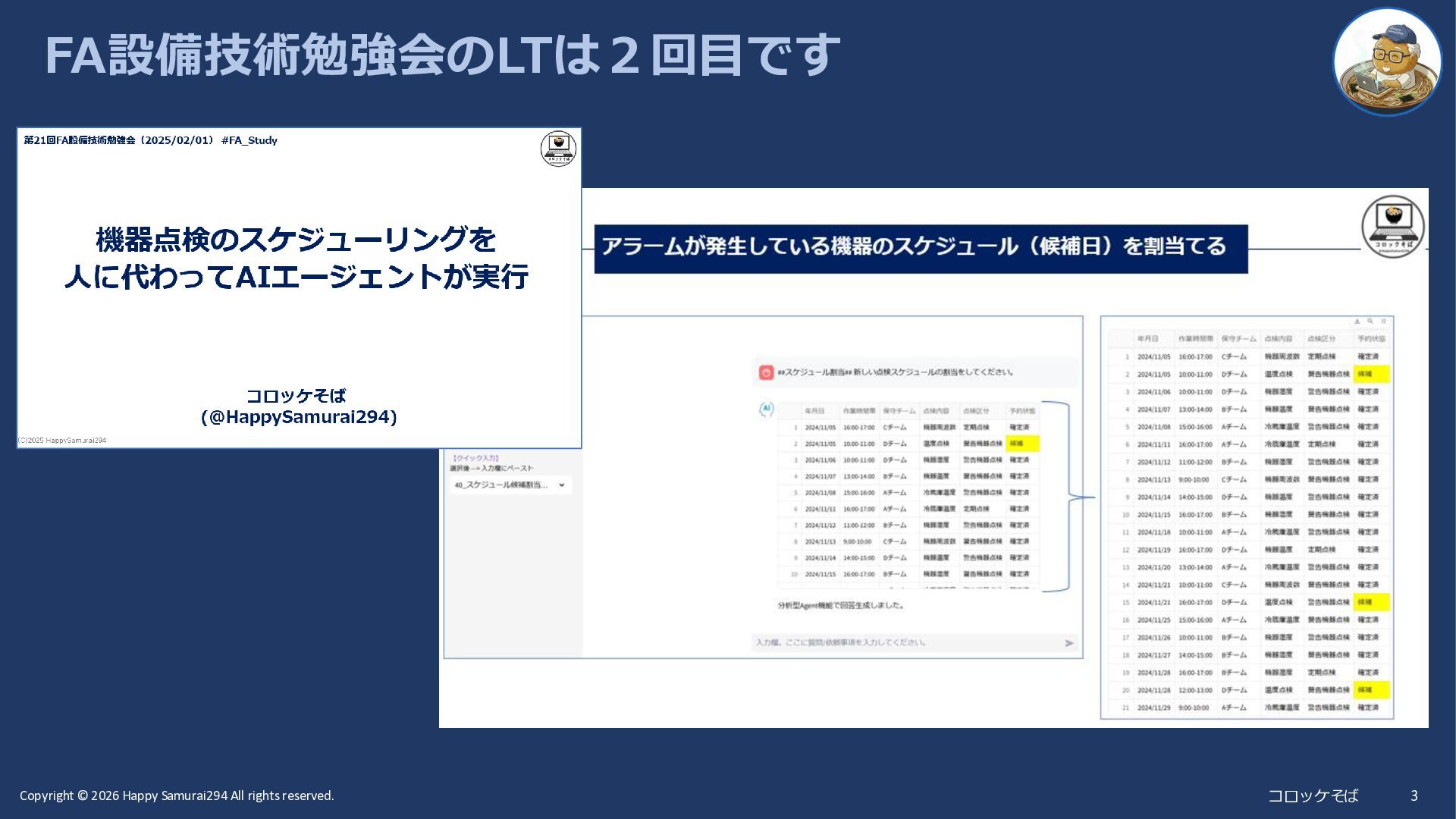
Task: Click the search magnifier icon above right table
Action: click(x=1370, y=322)
